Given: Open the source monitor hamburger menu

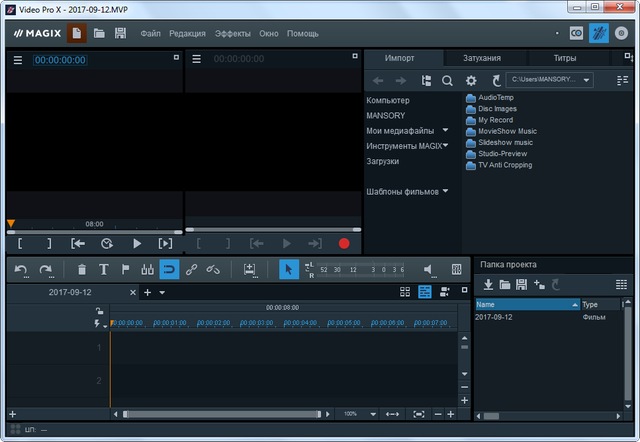Looking at the screenshot, I should (196, 59).
